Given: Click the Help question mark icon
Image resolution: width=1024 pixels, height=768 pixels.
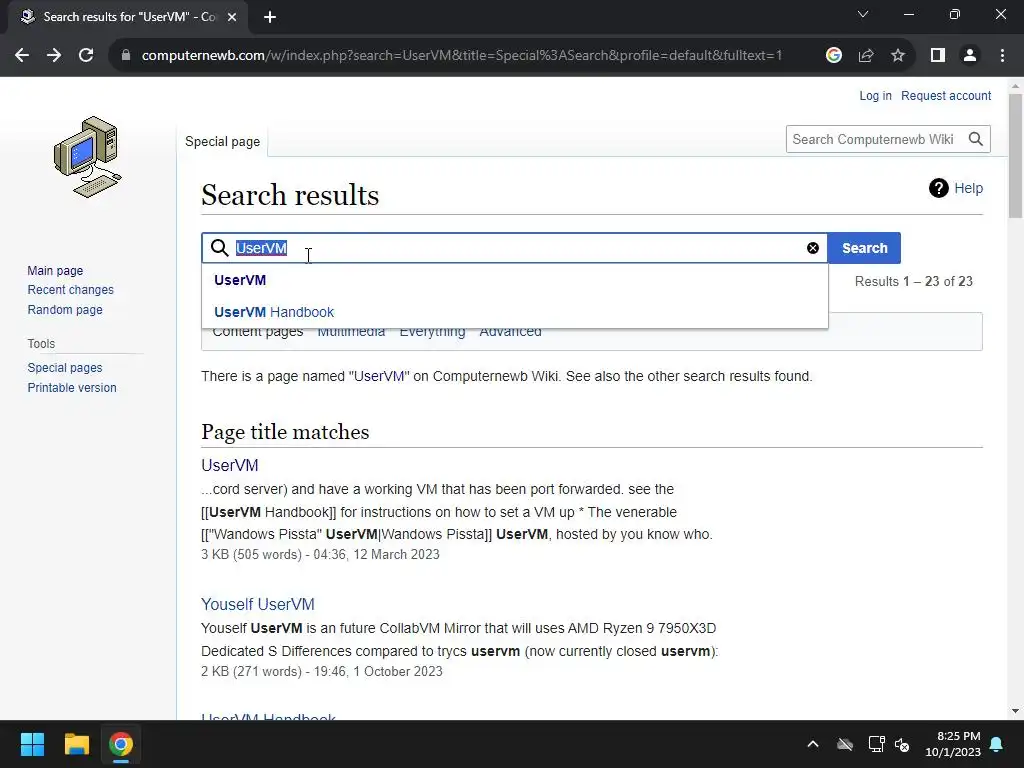Looking at the screenshot, I should 938,188.
